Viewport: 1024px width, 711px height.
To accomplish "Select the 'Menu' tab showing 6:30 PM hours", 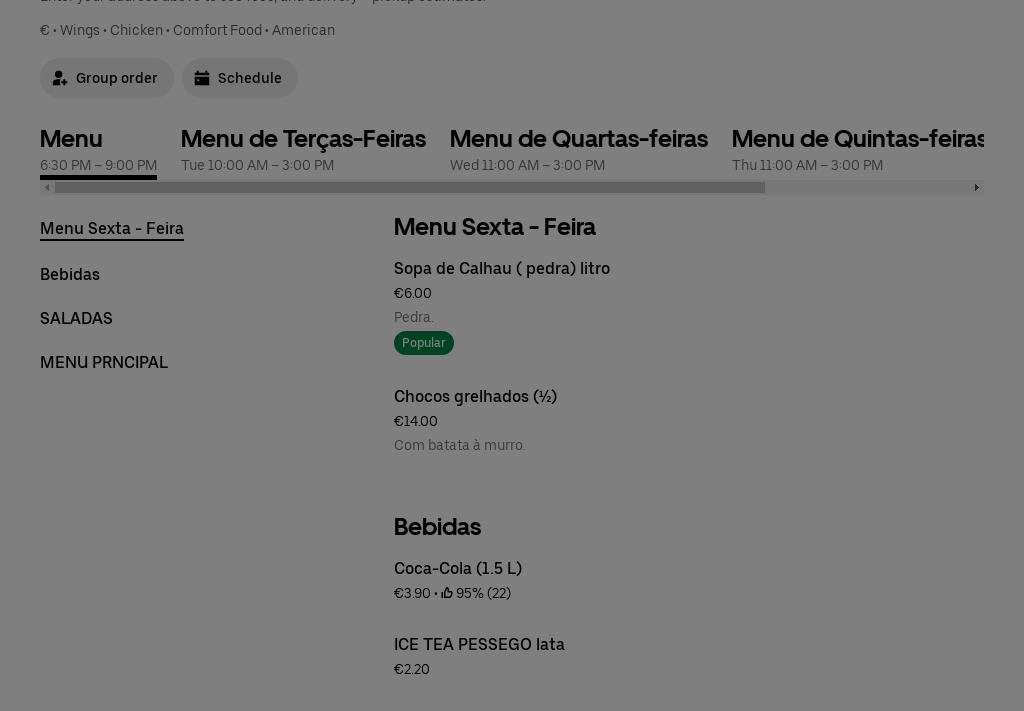I will coord(71,139).
